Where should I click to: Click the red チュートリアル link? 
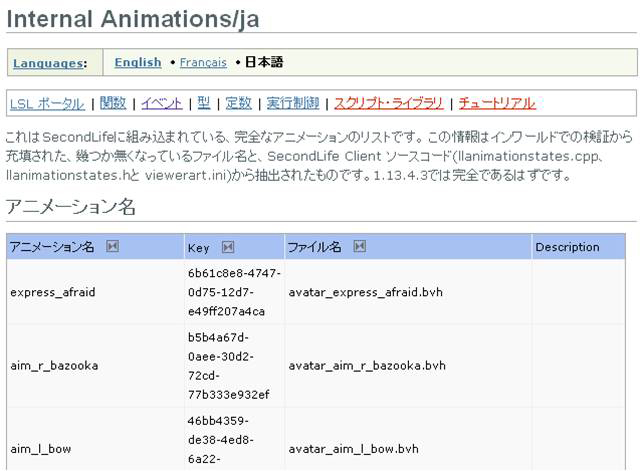(x=496, y=103)
